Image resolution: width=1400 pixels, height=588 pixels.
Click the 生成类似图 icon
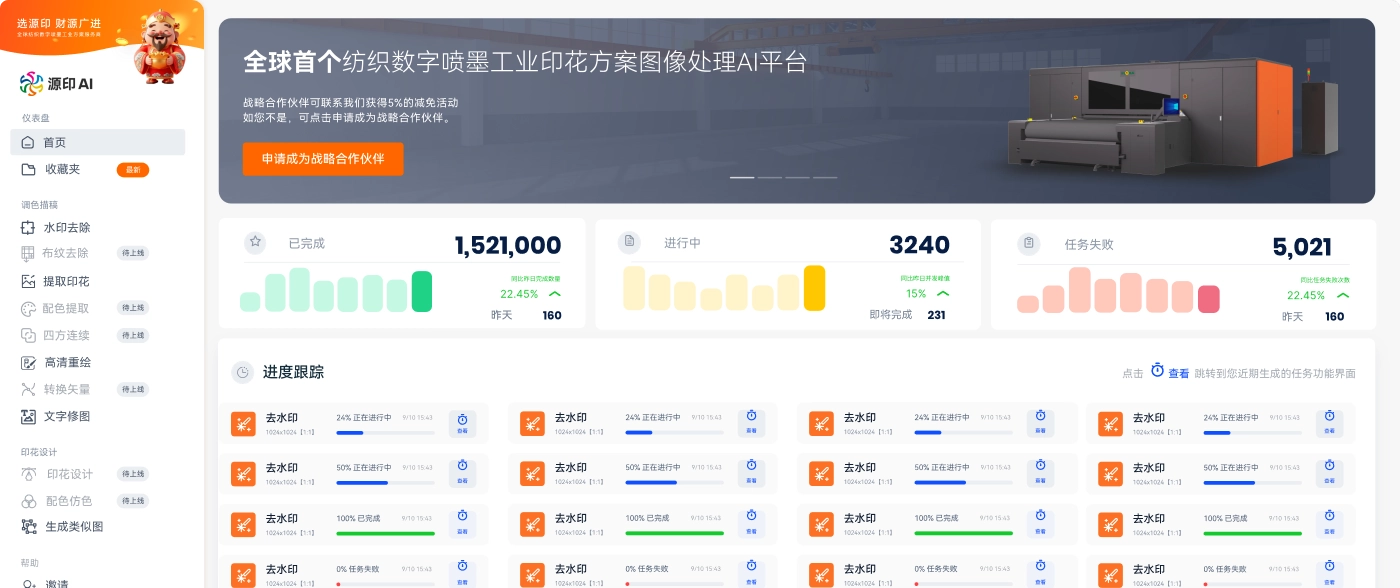(x=28, y=527)
